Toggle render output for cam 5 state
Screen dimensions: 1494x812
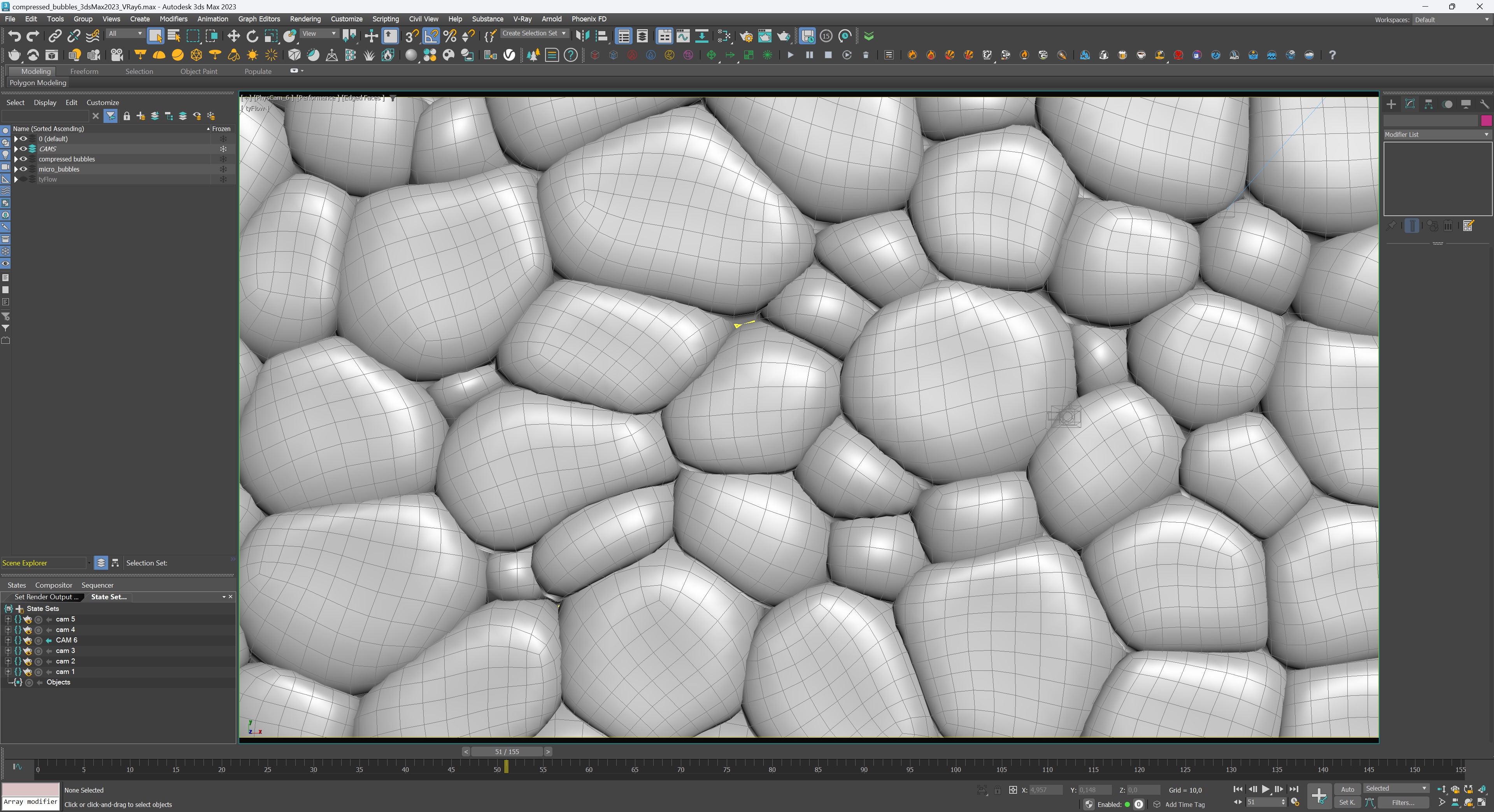pyautogui.click(x=27, y=619)
